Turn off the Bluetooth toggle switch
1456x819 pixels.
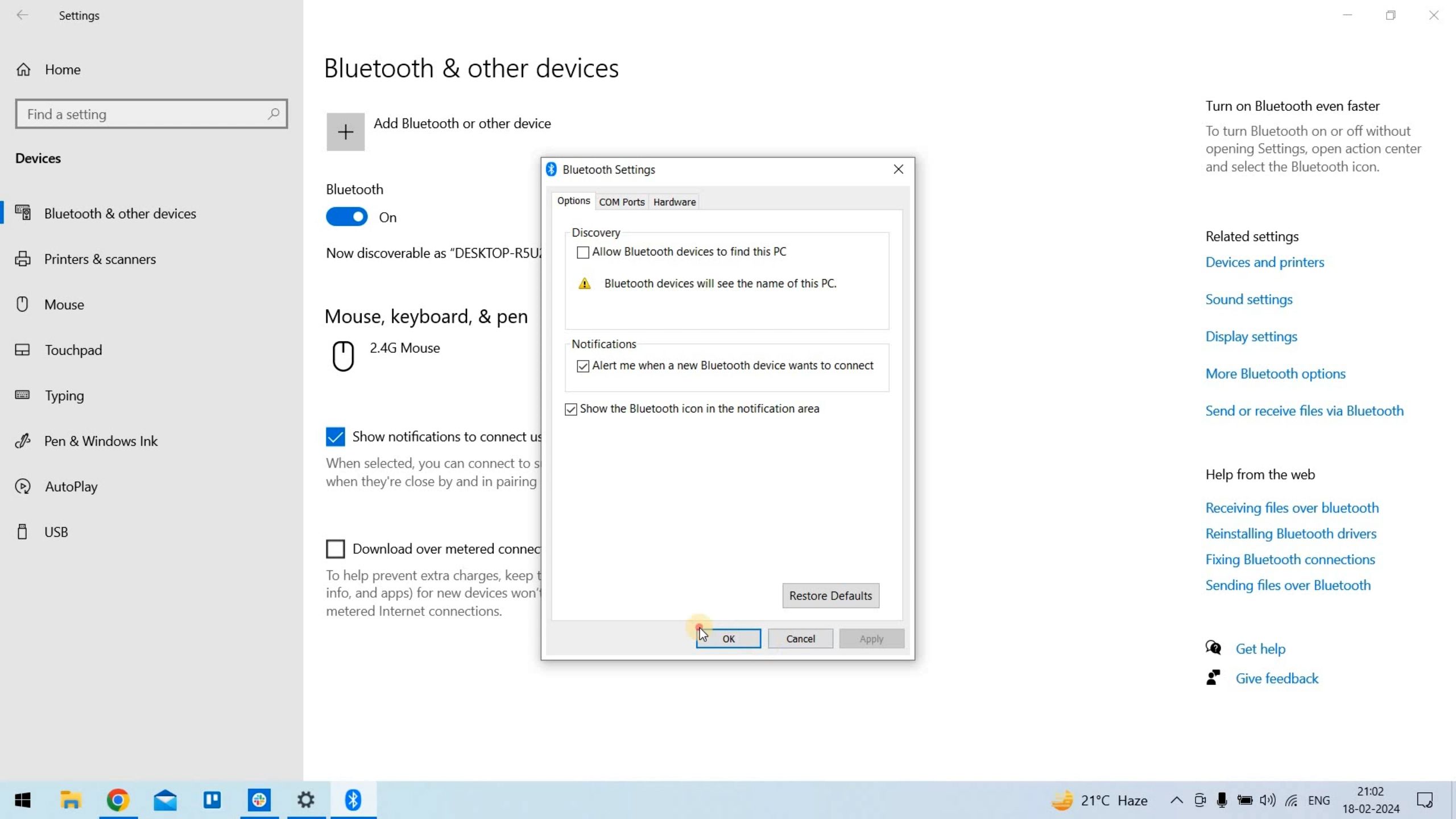(347, 217)
